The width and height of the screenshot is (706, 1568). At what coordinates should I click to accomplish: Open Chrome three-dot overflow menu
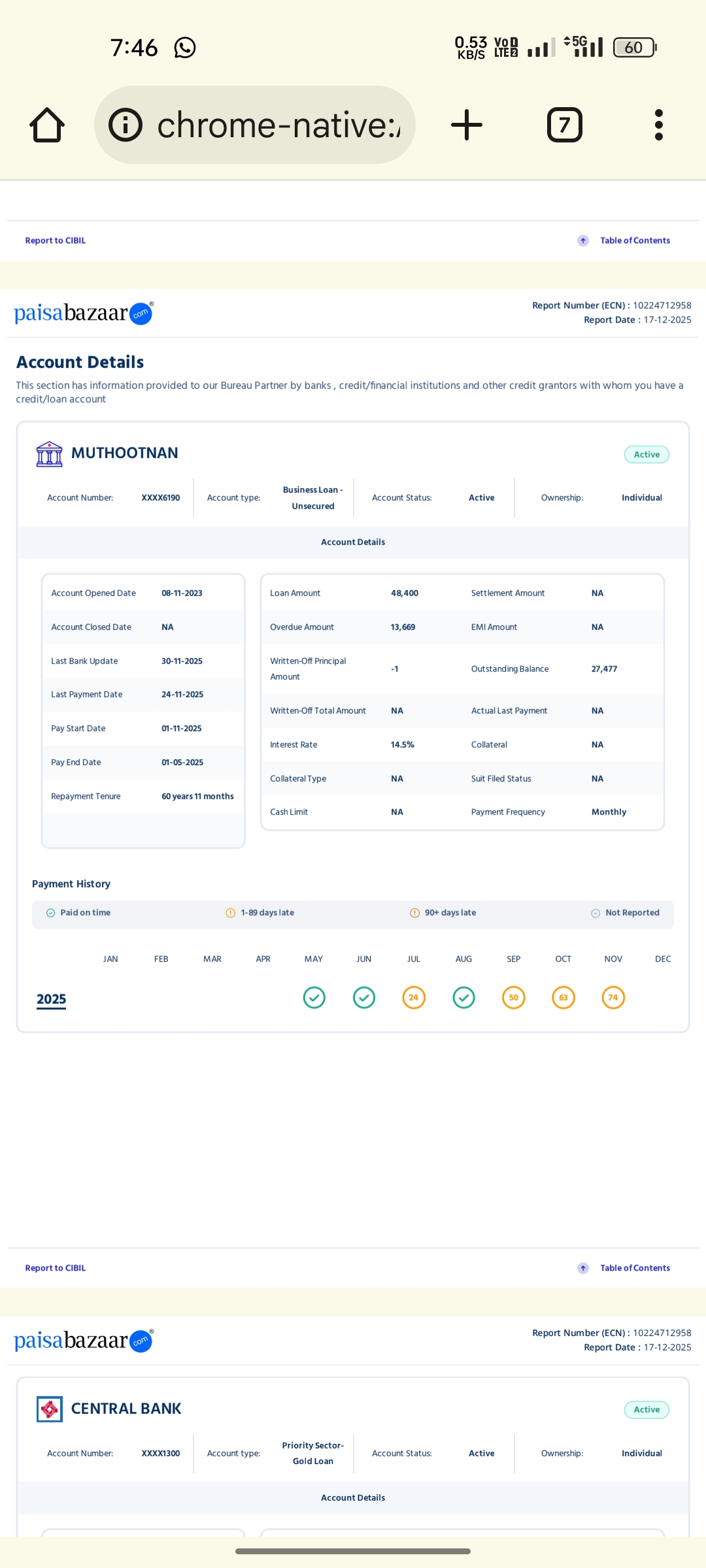point(658,125)
